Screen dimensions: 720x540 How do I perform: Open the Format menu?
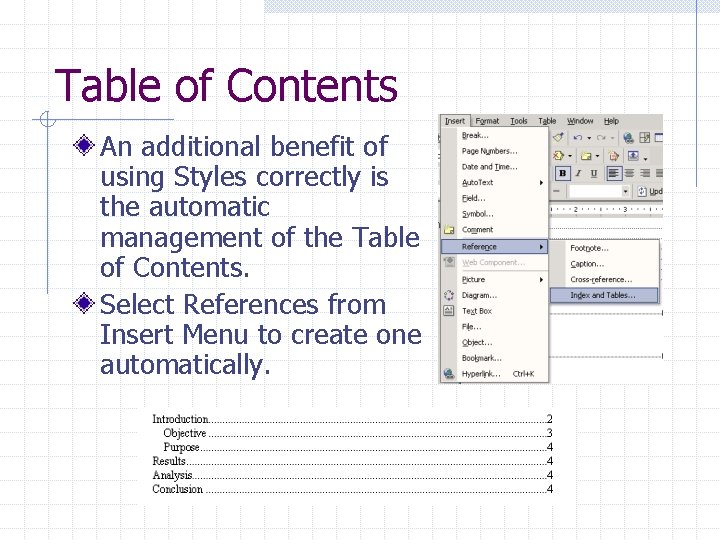[487, 121]
